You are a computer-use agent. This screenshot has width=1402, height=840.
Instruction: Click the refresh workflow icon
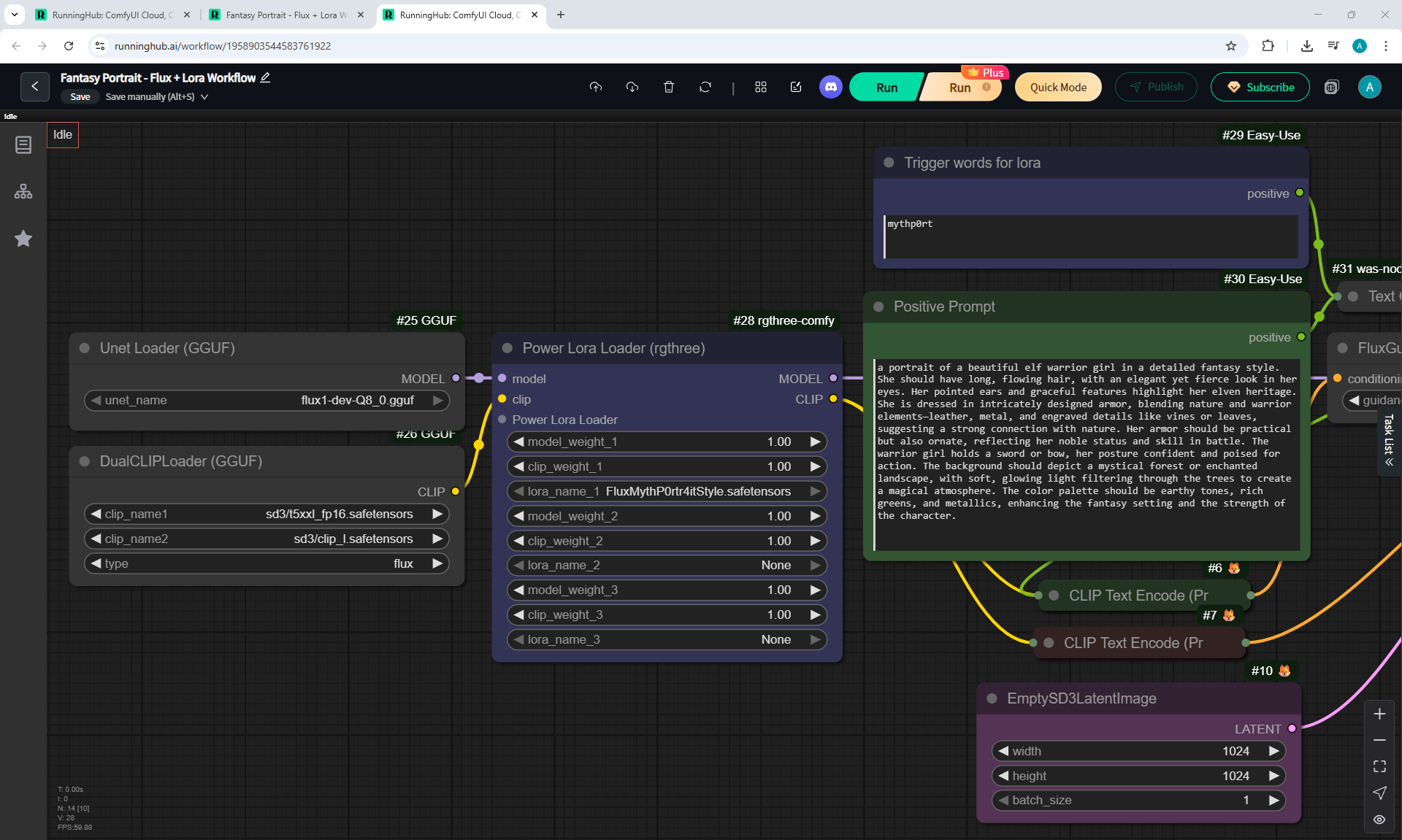tap(705, 87)
